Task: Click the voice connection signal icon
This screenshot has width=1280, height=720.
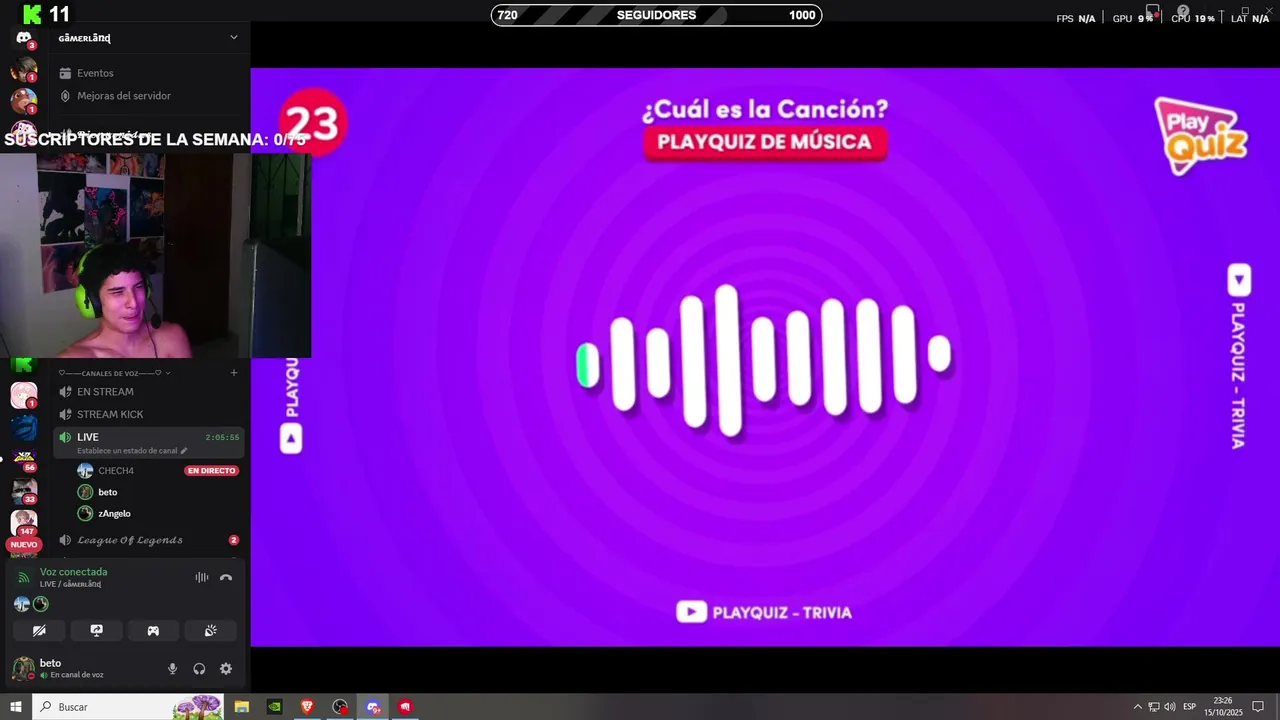Action: 24,577
